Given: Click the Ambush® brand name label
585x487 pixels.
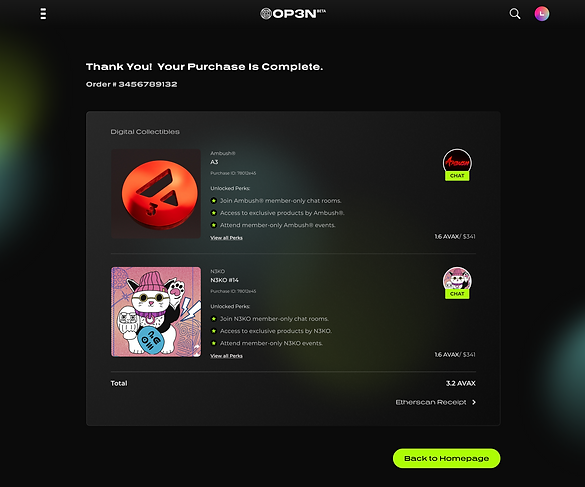Looking at the screenshot, I should coord(223,153).
